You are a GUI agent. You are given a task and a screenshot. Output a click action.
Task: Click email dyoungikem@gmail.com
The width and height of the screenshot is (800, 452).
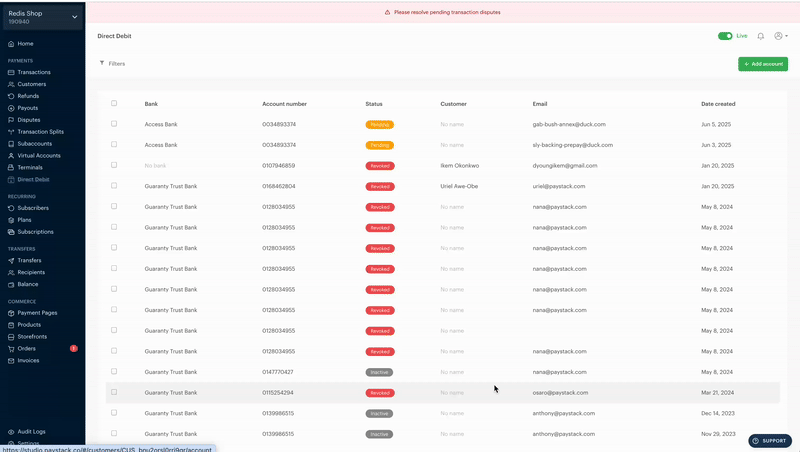[565, 166]
